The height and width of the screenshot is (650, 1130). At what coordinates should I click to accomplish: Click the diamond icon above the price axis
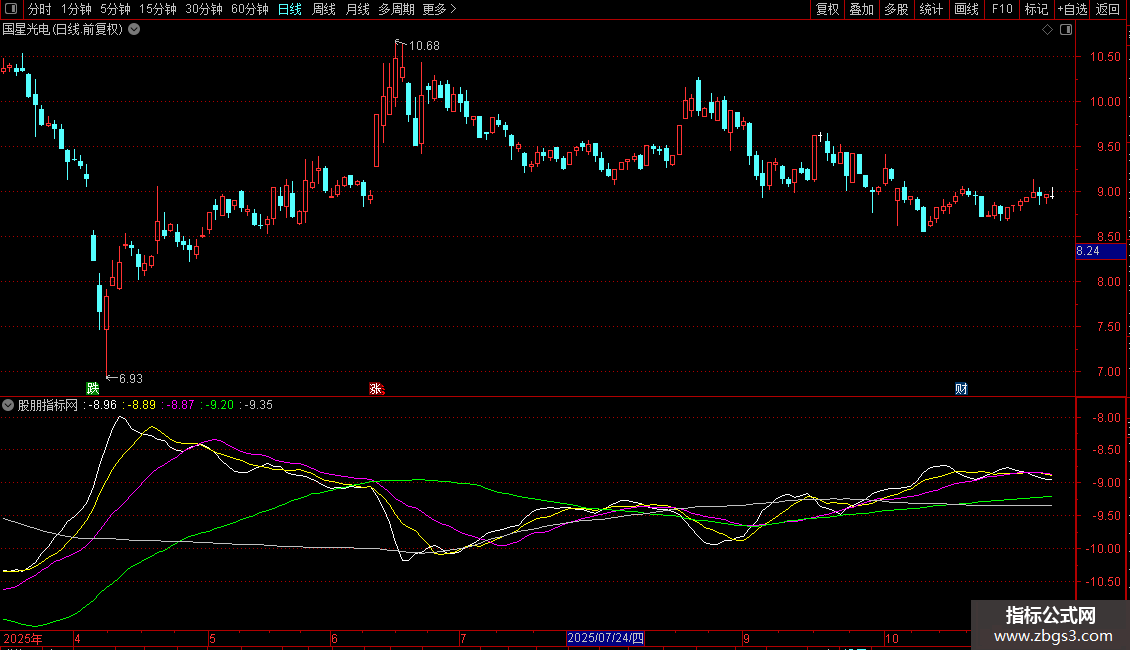[1047, 30]
